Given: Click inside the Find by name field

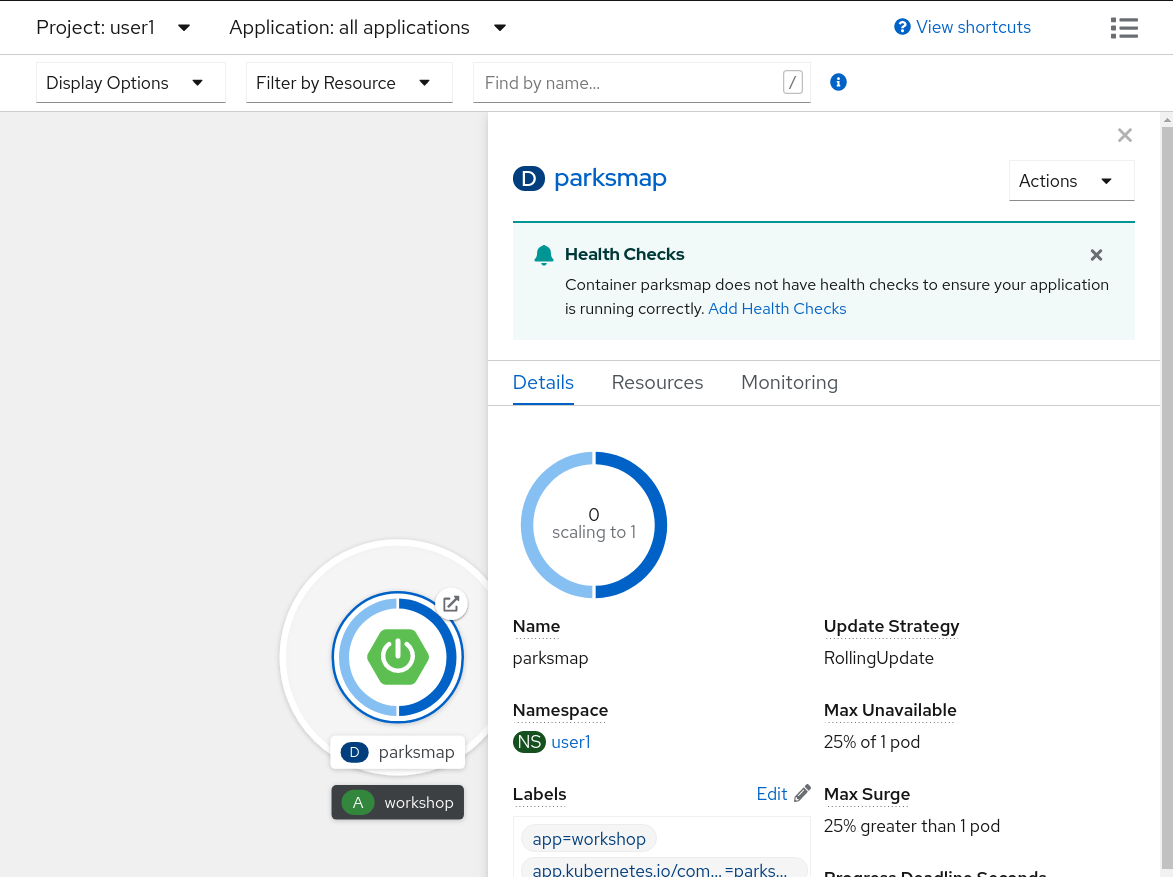Looking at the screenshot, I should (x=630, y=82).
